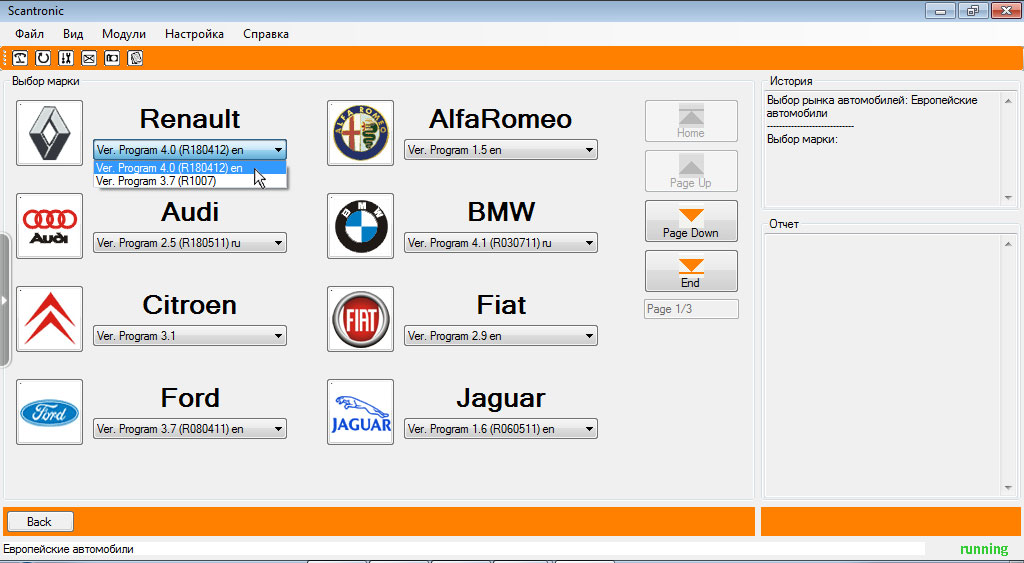Image resolution: width=1024 pixels, height=563 pixels.
Task: Choose the Alfa Romeo logo icon
Action: pos(361,133)
